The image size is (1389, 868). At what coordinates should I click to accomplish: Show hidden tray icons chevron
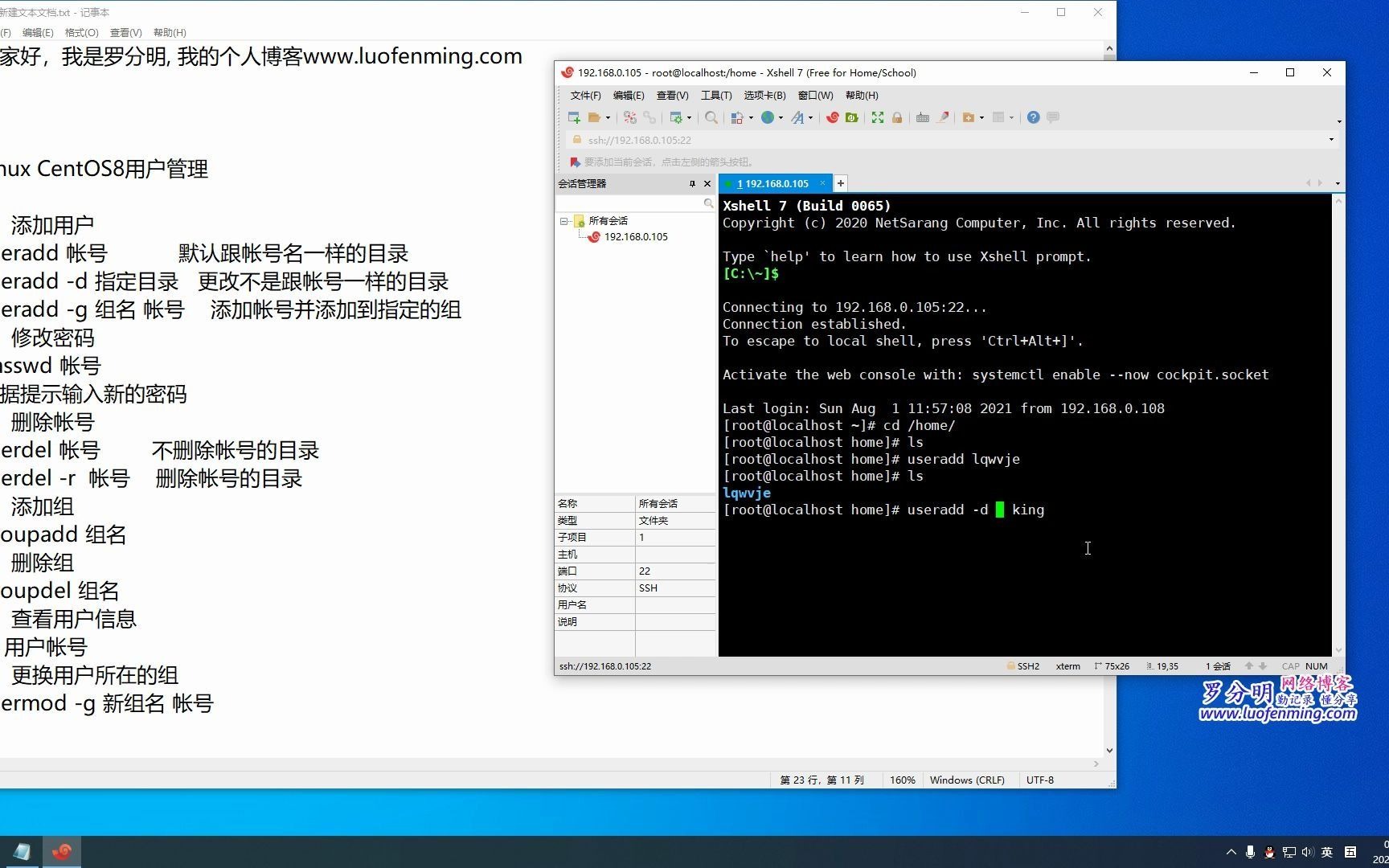tap(1231, 852)
